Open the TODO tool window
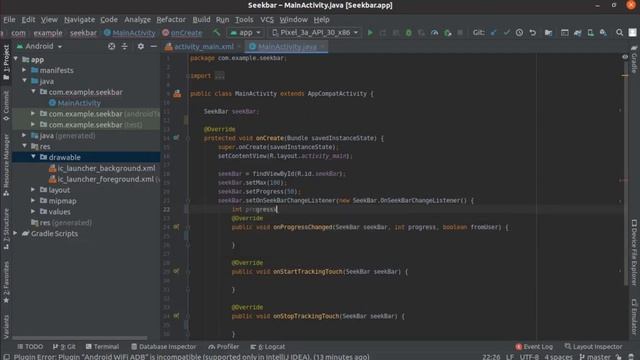Image resolution: width=640 pixels, height=360 pixels. (x=30, y=347)
